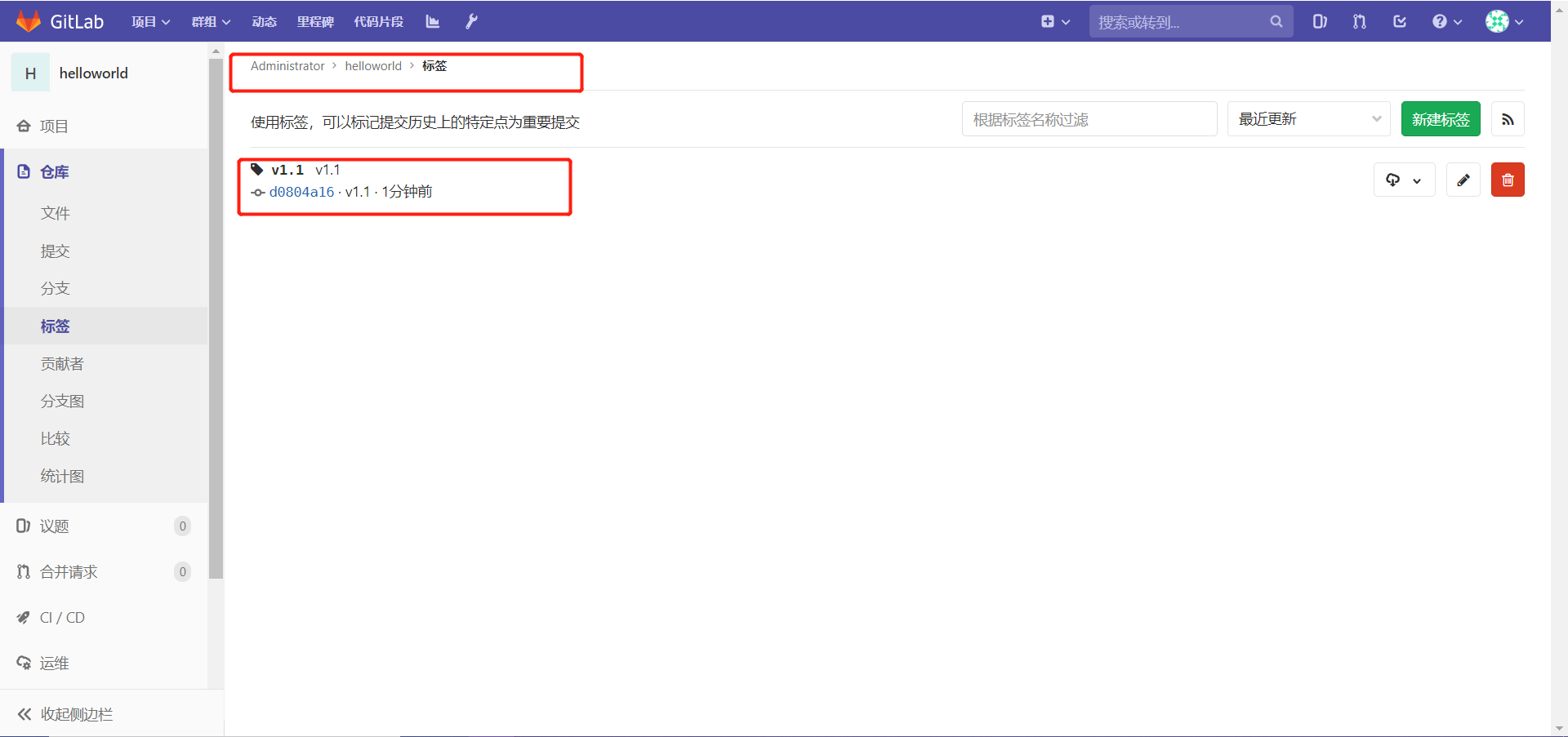Go to 分支图 in sidebar
Viewport: 1568px width, 737px height.
point(62,401)
